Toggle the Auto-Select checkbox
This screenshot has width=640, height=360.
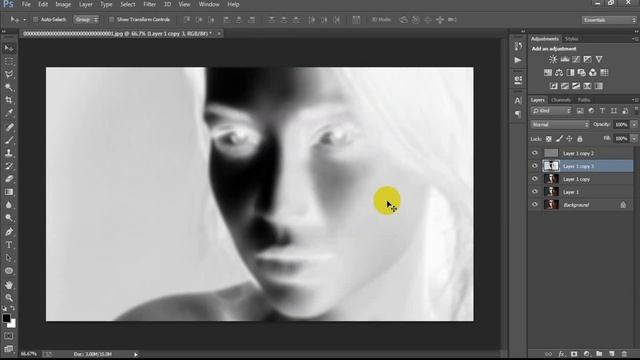(35, 20)
